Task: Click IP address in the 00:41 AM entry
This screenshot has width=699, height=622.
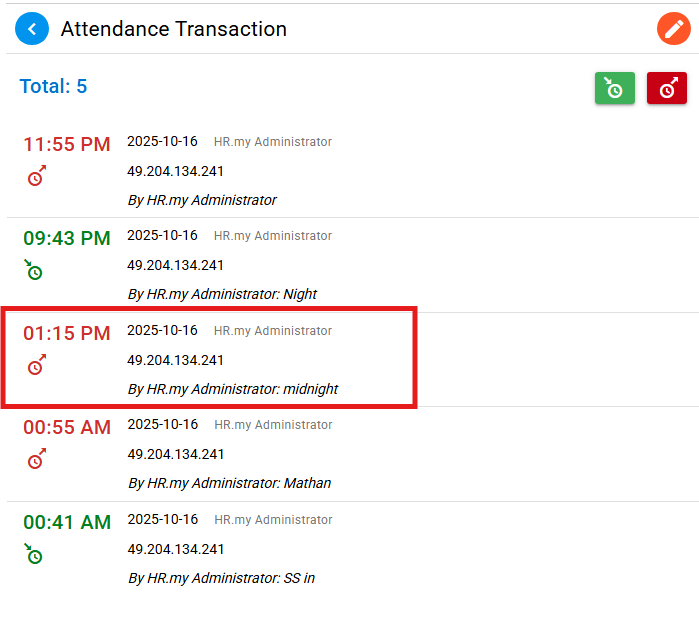Action: coord(175,549)
